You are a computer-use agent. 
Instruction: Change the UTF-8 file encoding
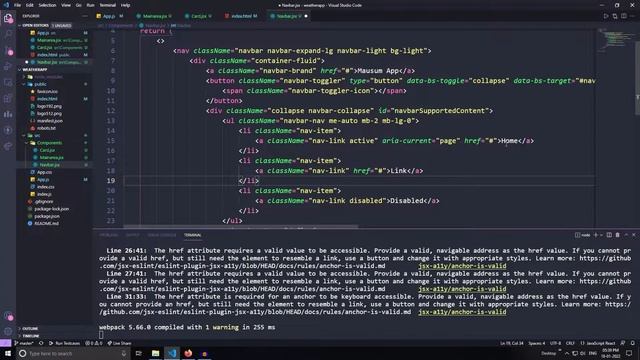click(x=556, y=343)
